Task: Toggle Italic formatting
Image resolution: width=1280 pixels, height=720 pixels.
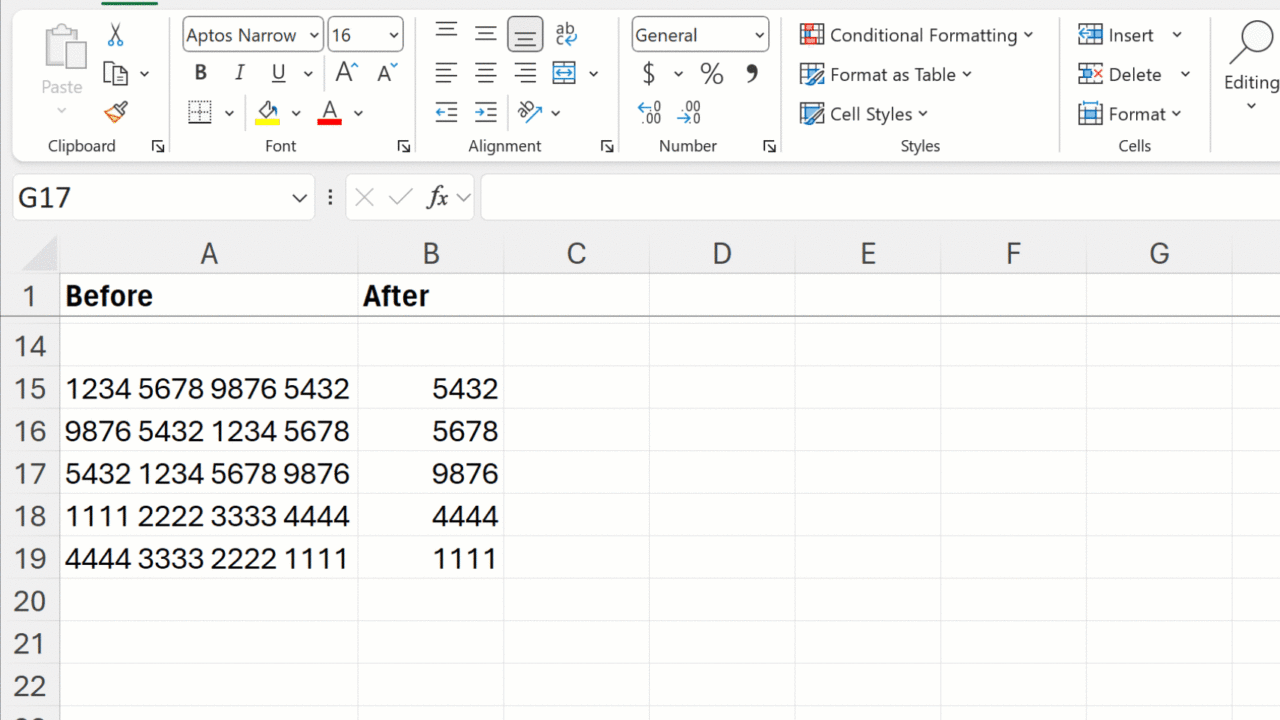Action: point(239,73)
